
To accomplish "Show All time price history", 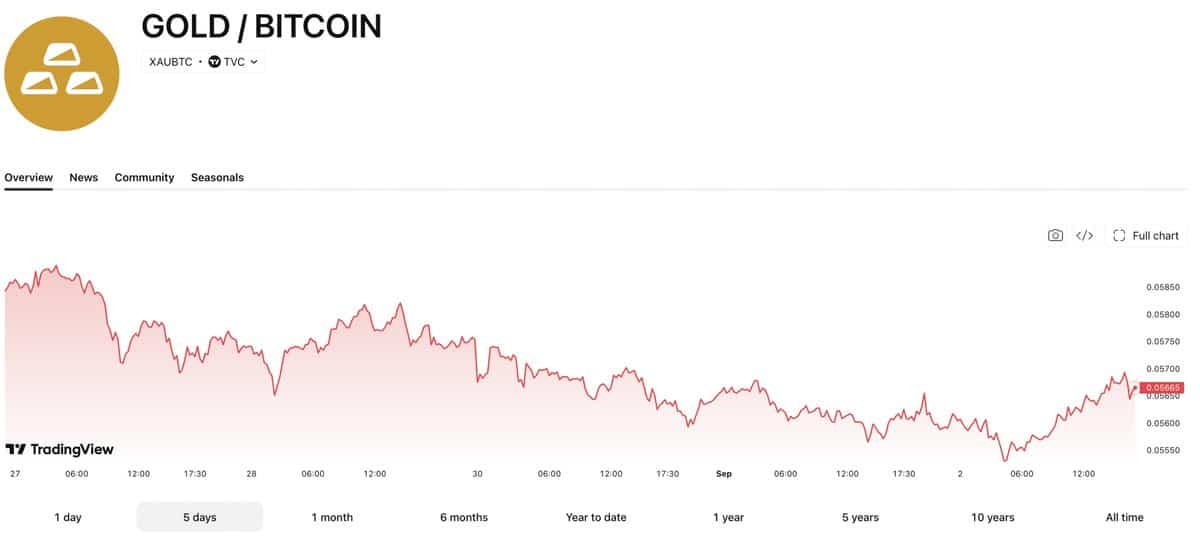I will pyautogui.click(x=1124, y=517).
